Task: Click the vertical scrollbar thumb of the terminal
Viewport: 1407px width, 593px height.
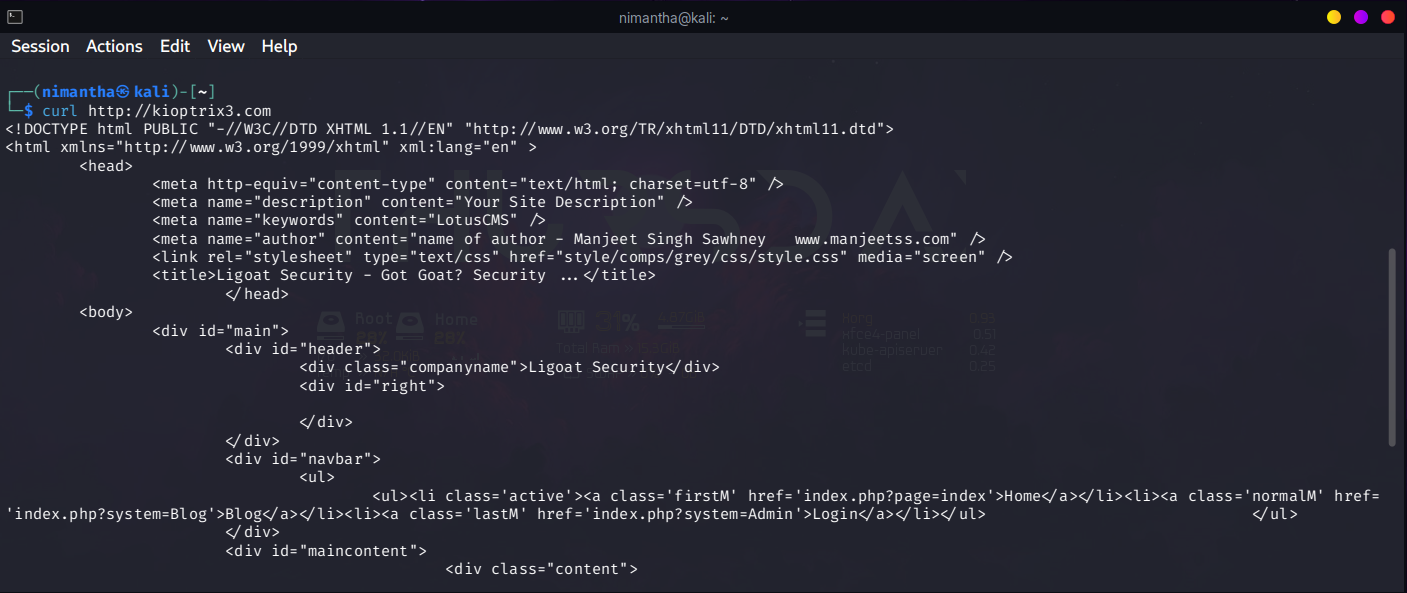Action: click(1392, 347)
